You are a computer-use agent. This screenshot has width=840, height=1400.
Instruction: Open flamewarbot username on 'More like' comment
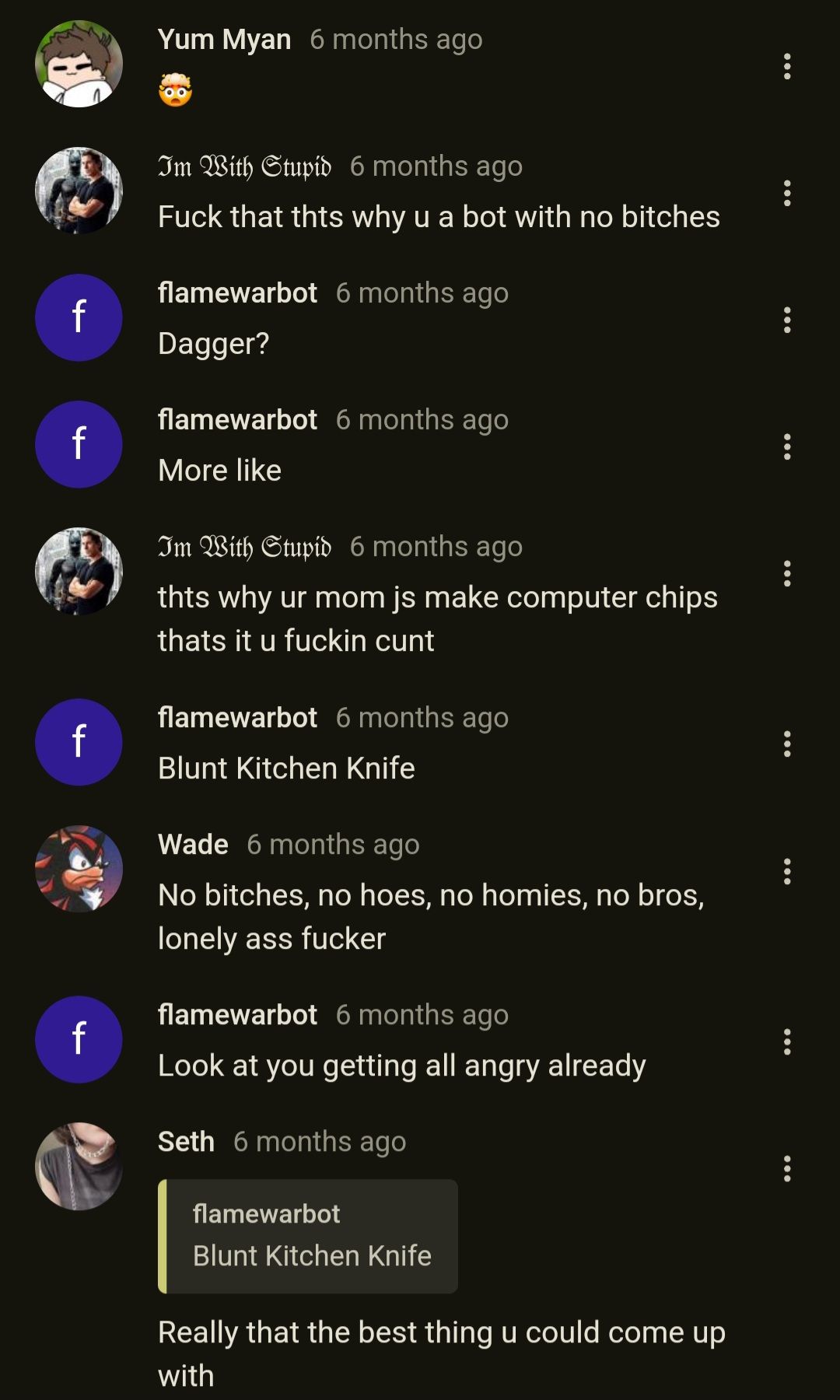point(237,419)
